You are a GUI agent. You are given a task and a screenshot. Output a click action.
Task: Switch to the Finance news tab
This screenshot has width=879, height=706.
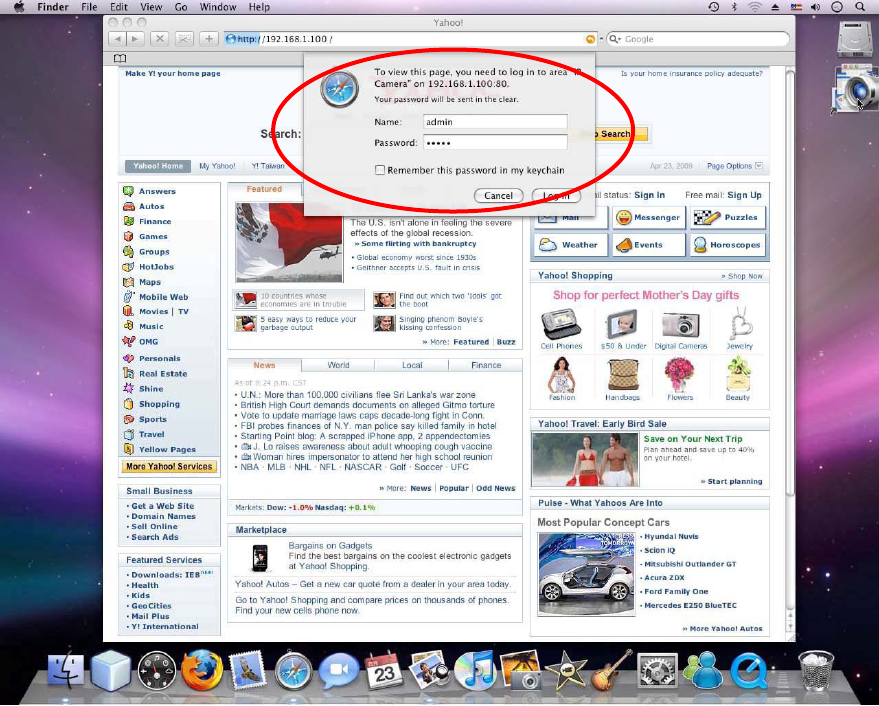point(485,365)
